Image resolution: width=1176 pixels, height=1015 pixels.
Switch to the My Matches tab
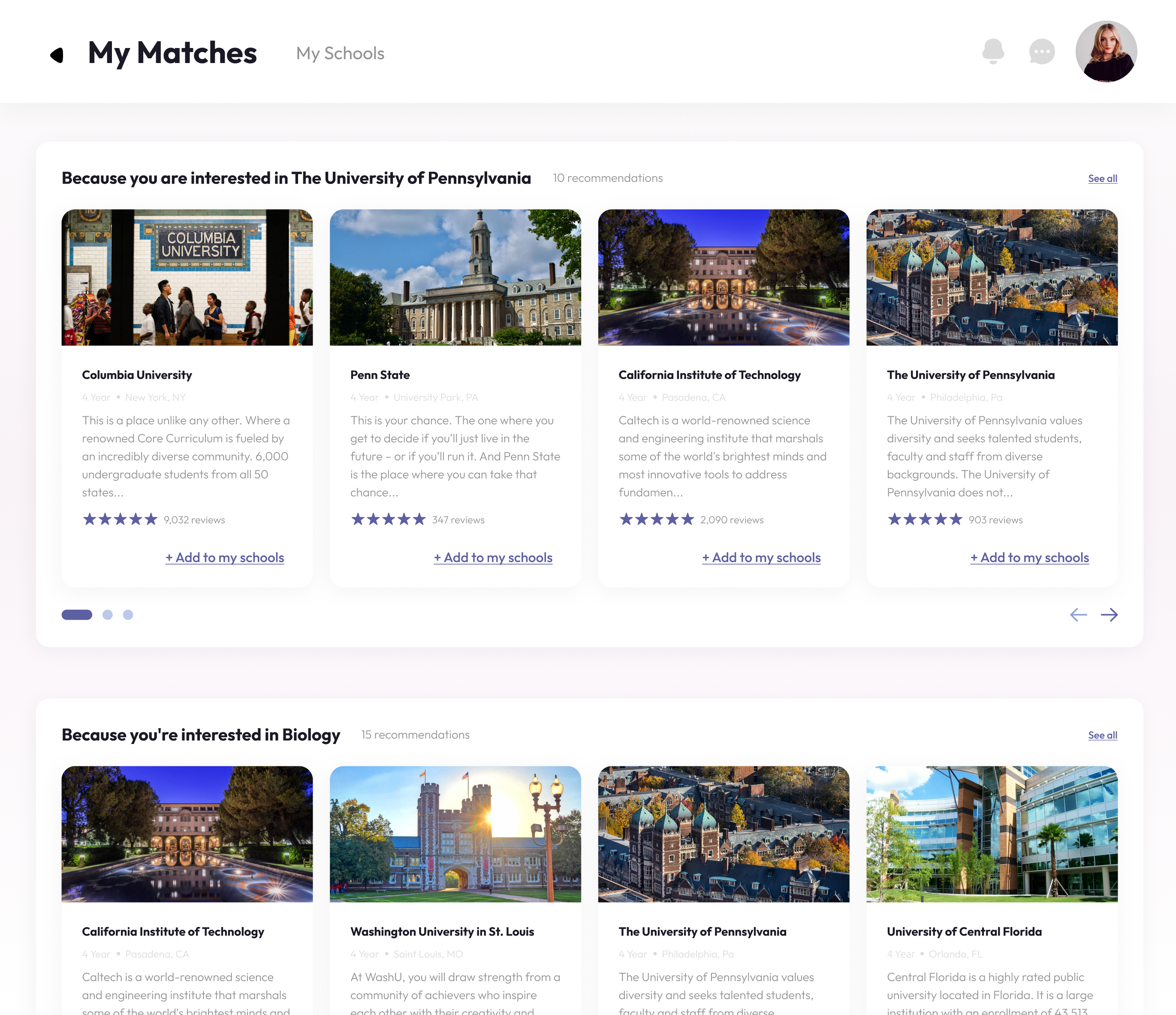click(172, 53)
